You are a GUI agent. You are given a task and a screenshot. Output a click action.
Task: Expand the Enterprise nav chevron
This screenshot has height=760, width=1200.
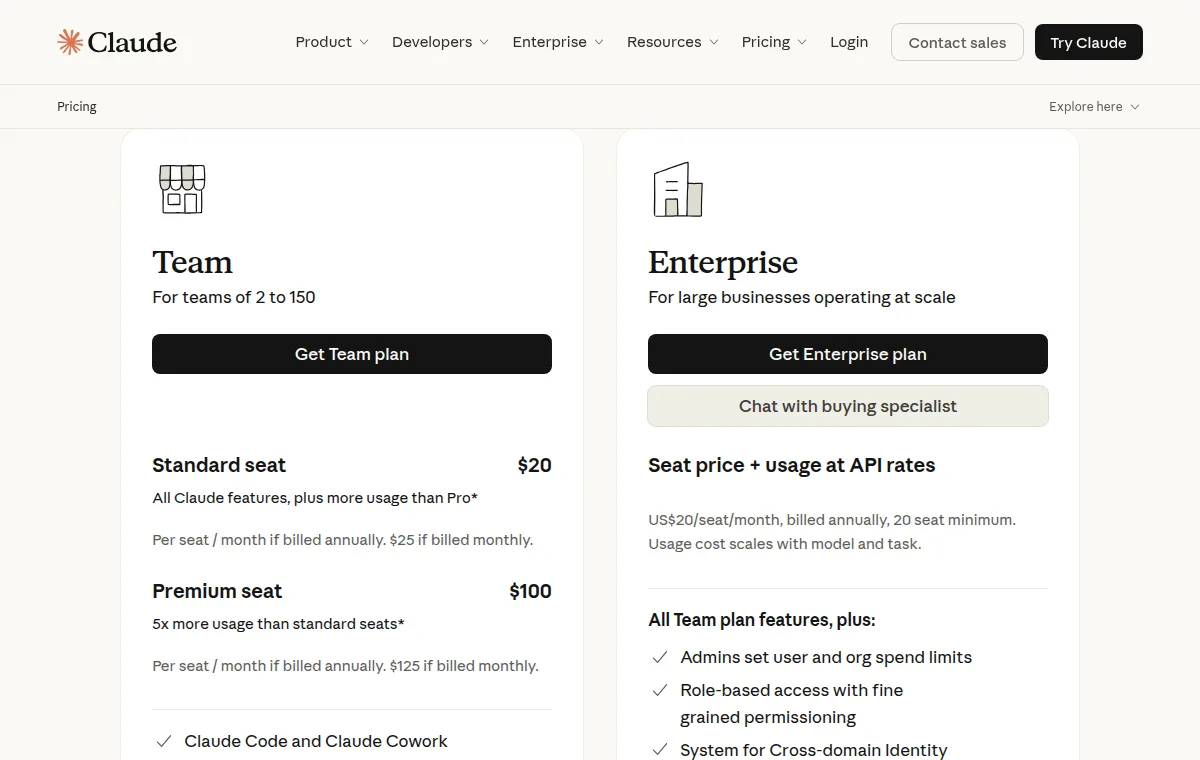pyautogui.click(x=599, y=42)
